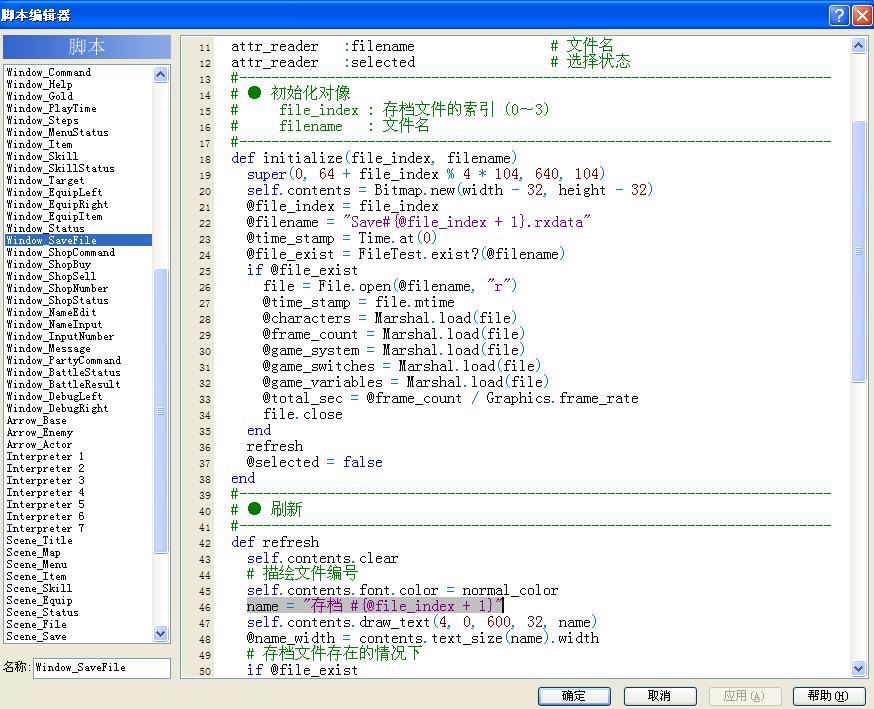
Task: Click into the 名称 script name field
Action: pyautogui.click(x=102, y=668)
